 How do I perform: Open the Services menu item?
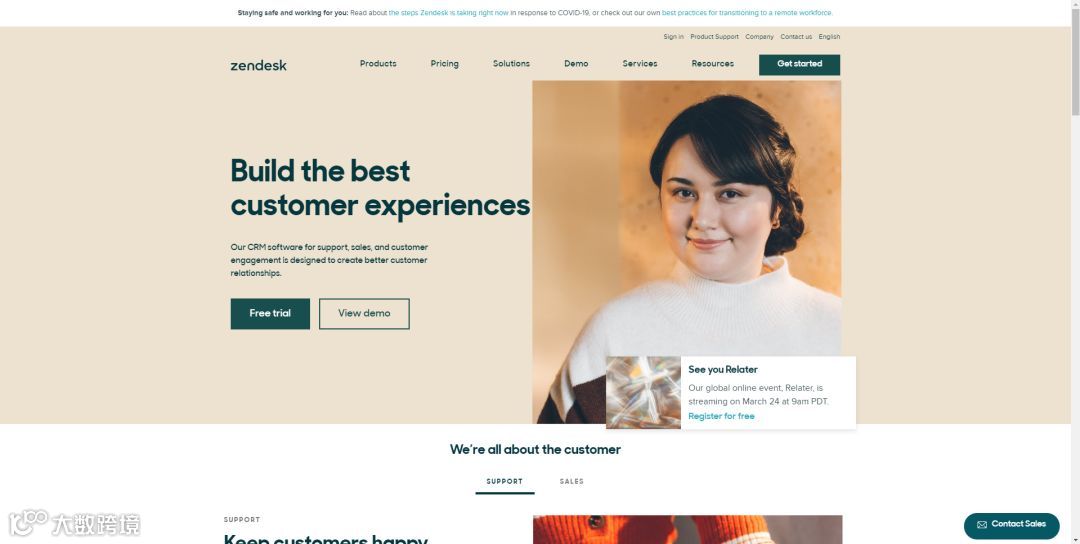coord(640,63)
